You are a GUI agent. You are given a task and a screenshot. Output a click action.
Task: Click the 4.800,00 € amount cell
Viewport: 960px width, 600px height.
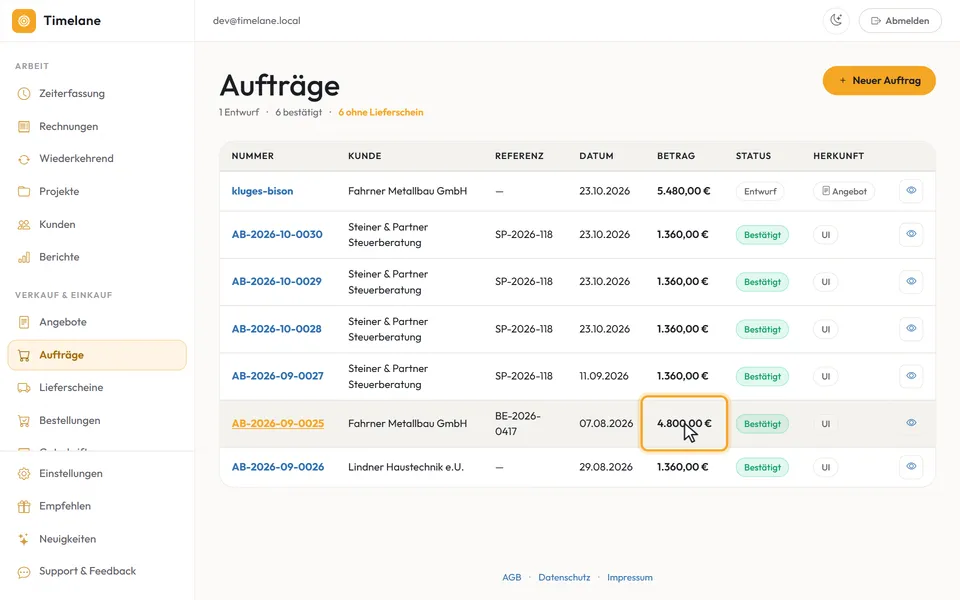click(684, 423)
